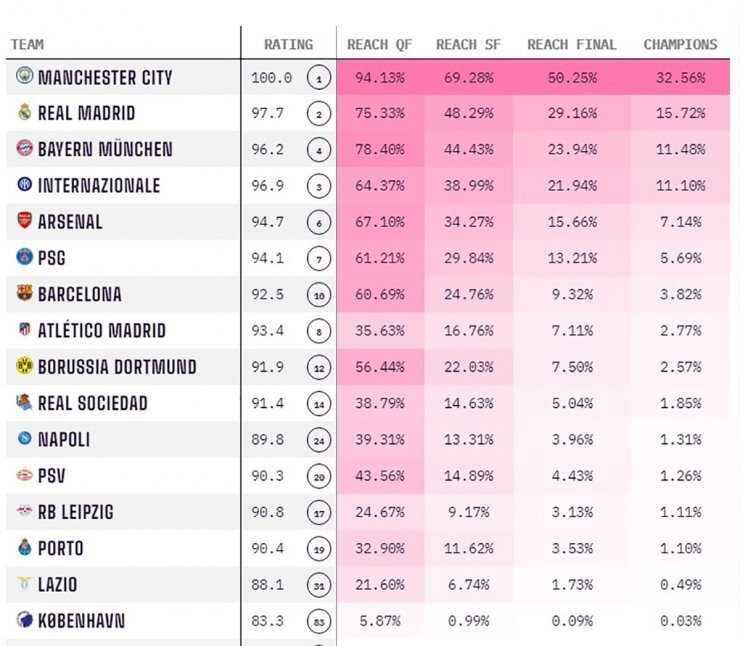Click the Internazionale badge icon

point(25,184)
